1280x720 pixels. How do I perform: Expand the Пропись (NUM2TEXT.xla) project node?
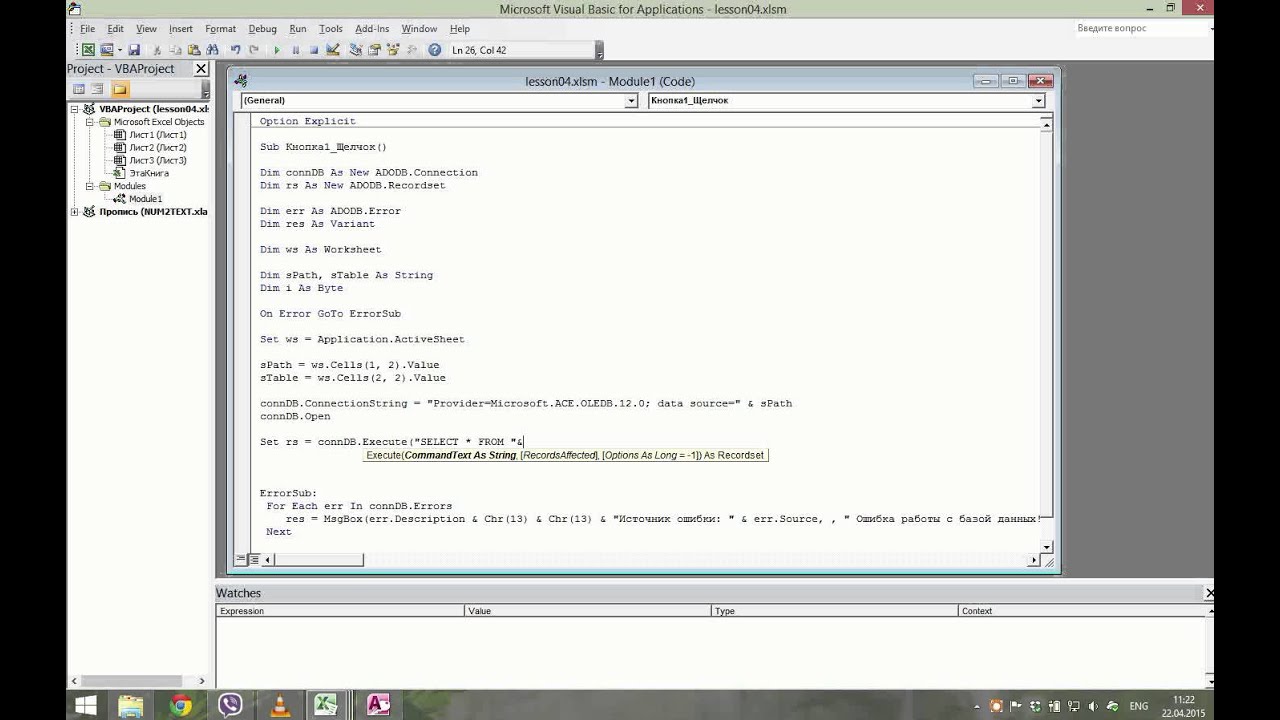75,212
